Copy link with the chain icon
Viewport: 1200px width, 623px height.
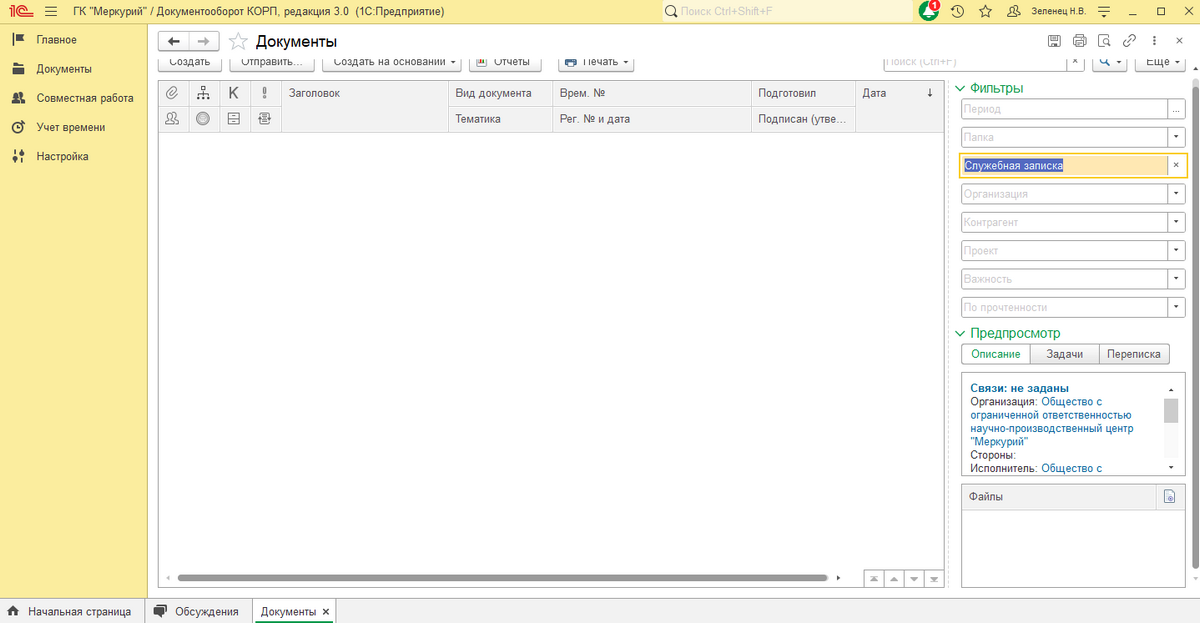1129,41
